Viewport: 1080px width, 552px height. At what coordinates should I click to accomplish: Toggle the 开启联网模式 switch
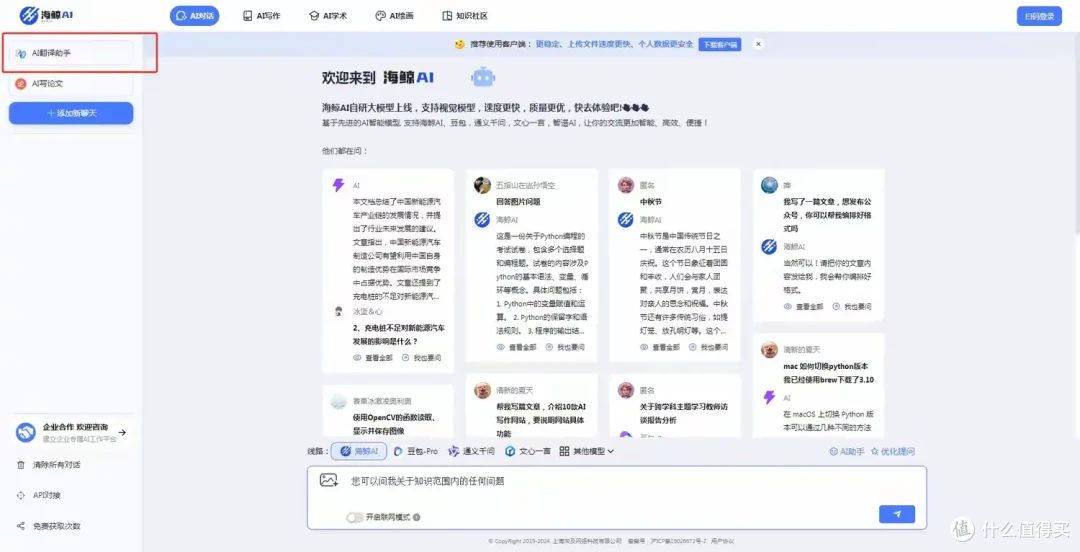(355, 517)
